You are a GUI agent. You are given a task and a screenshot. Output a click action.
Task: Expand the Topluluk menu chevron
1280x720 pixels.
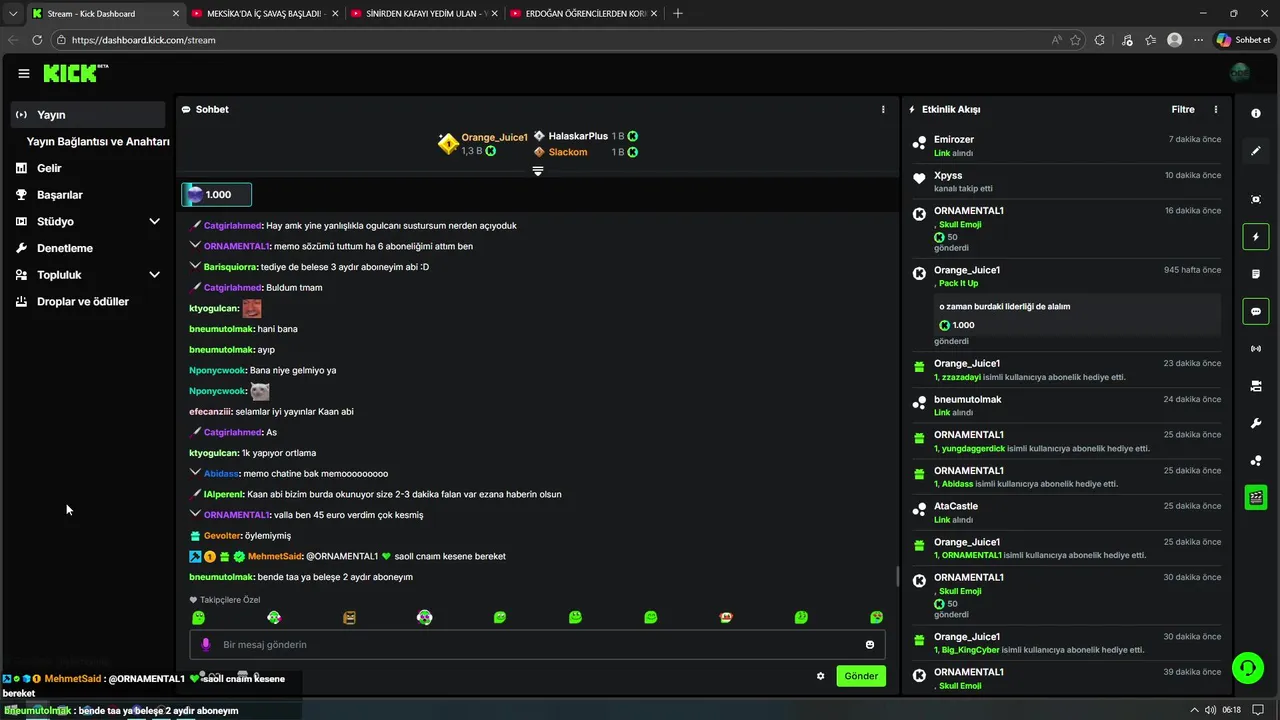tap(154, 274)
